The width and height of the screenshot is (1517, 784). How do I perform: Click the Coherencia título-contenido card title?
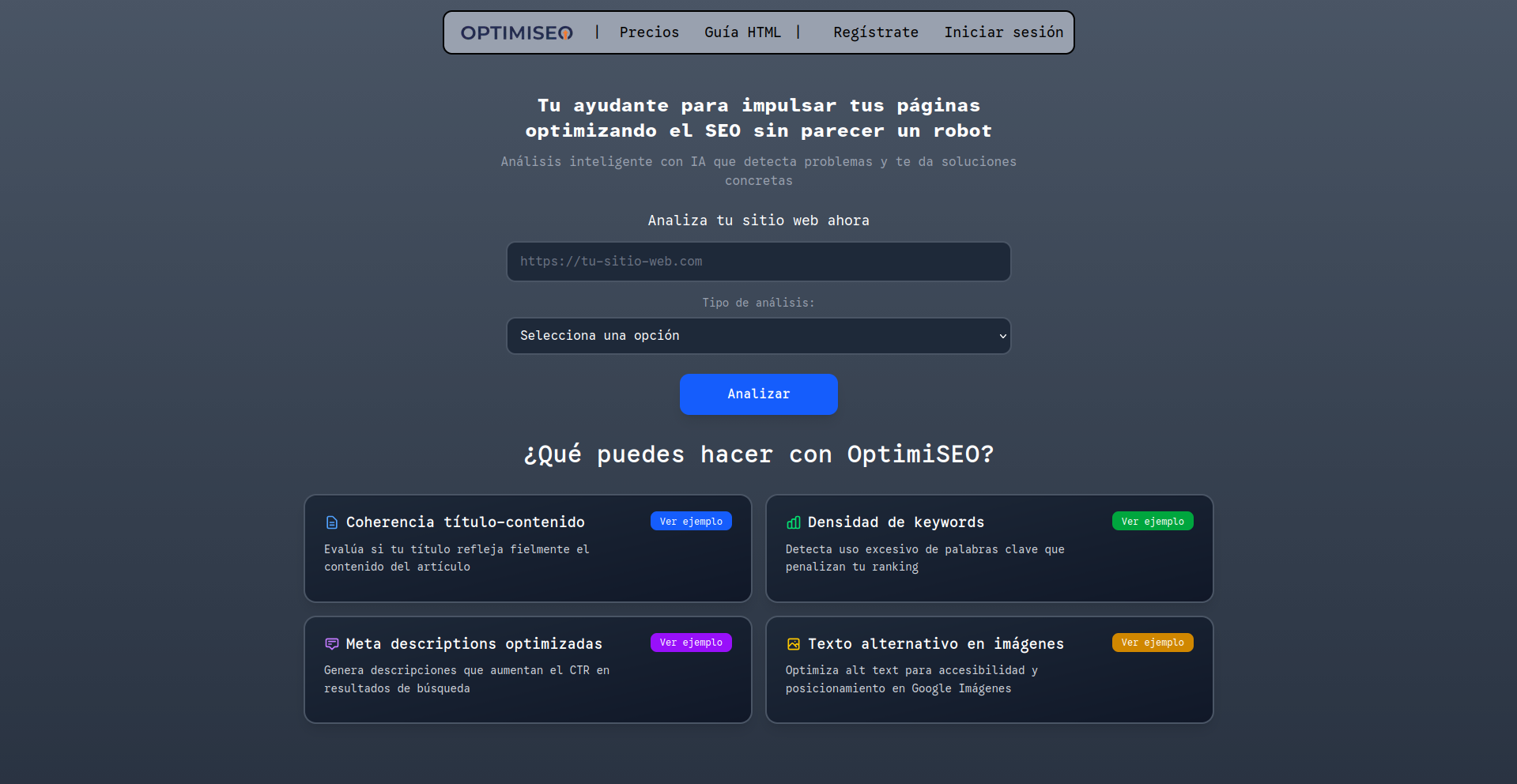click(x=466, y=522)
